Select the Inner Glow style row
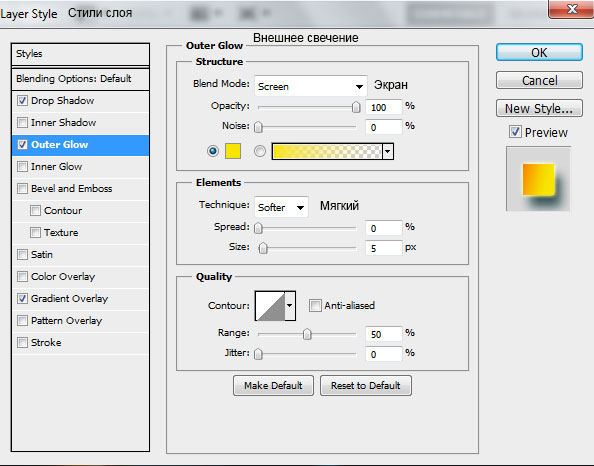Viewport: 594px width, 466px height. (x=80, y=167)
